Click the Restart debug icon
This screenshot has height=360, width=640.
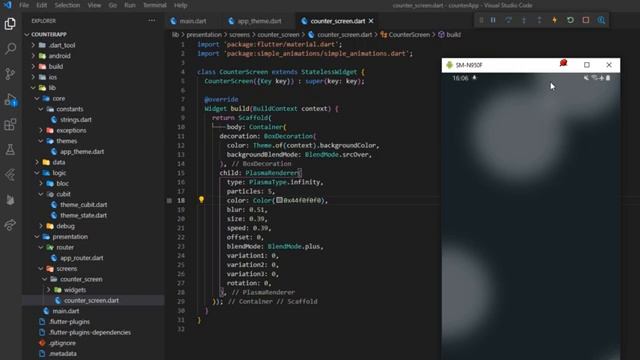click(570, 20)
